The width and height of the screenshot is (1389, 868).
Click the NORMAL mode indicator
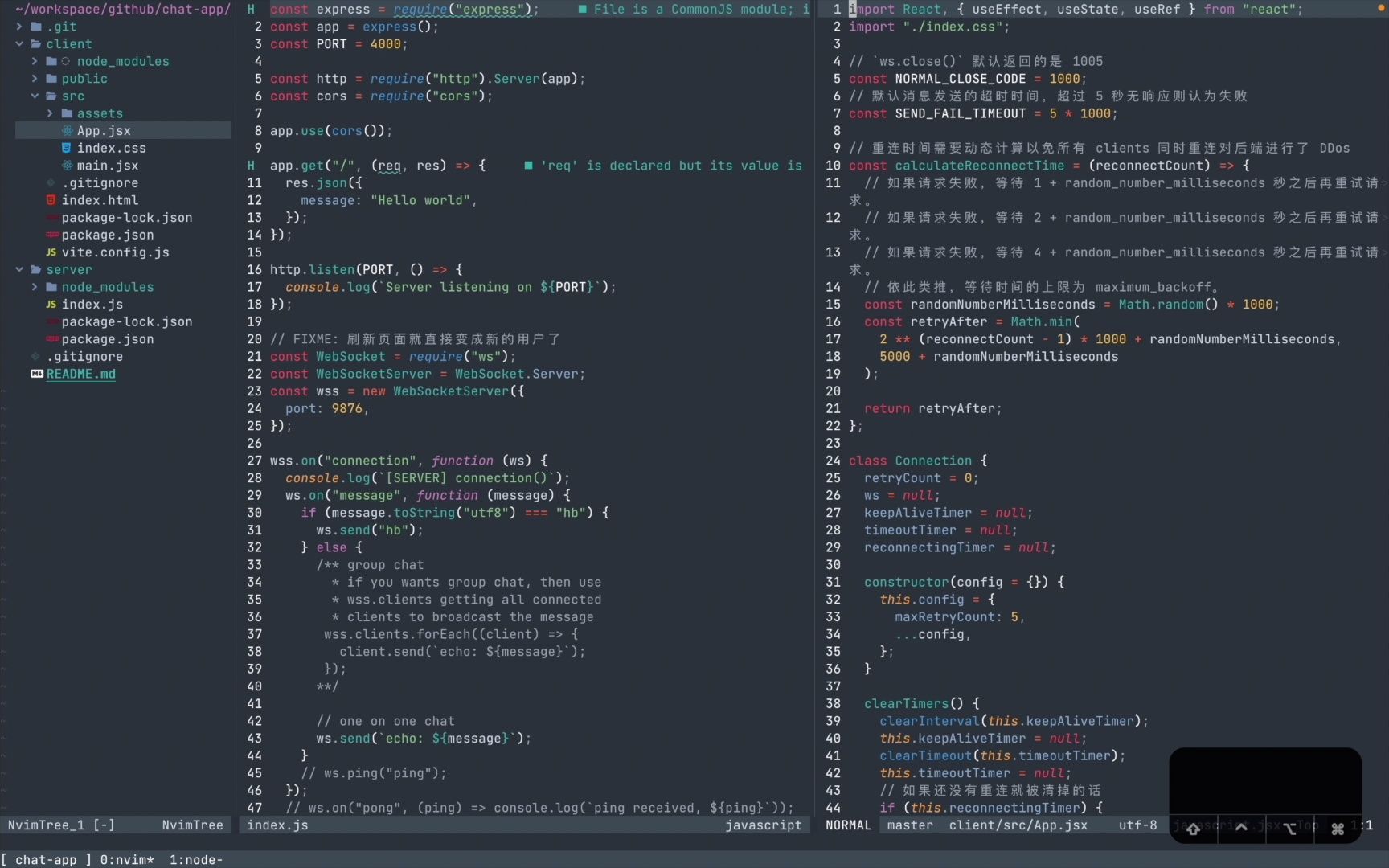(848, 825)
